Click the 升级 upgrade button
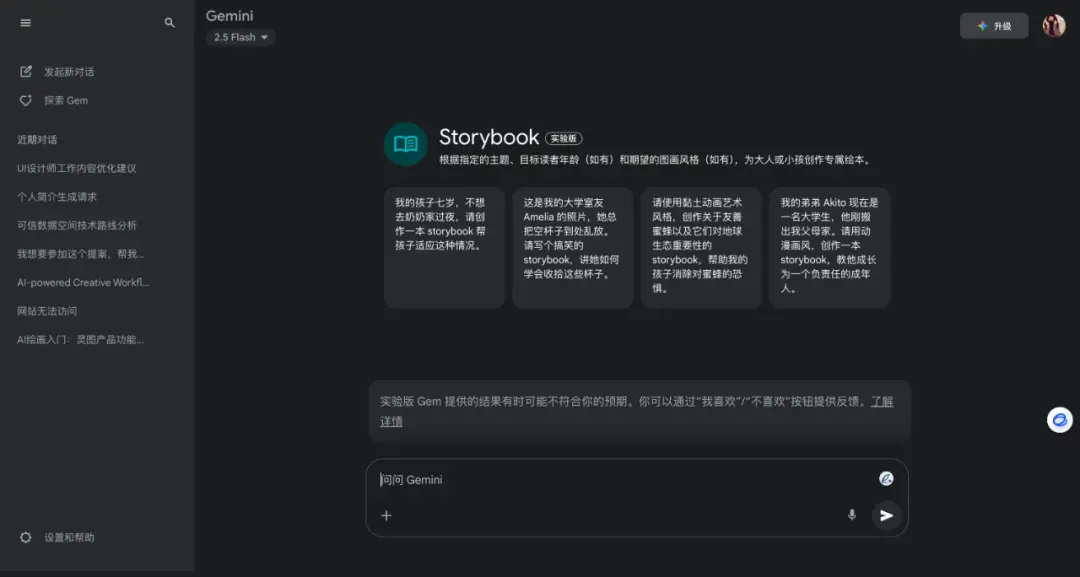Viewport: 1080px width, 577px height. (x=994, y=26)
